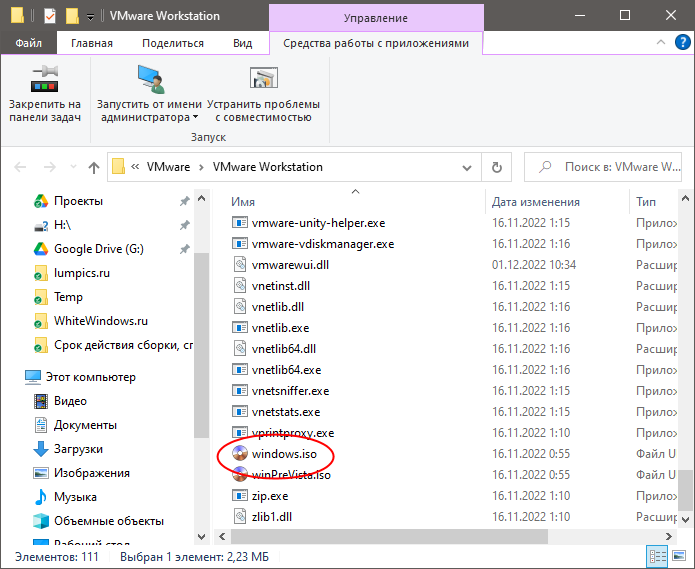The height and width of the screenshot is (569, 695).
Task: Click navigation pane scroll down arrow
Action: [201, 537]
